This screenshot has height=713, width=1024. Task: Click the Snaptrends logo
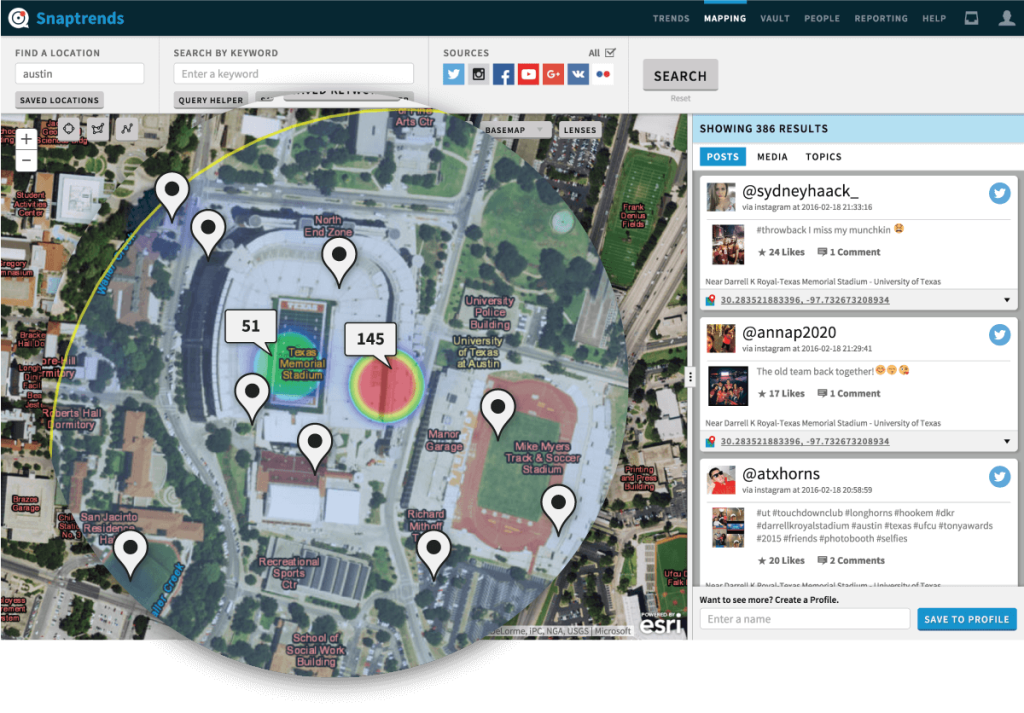[62, 17]
